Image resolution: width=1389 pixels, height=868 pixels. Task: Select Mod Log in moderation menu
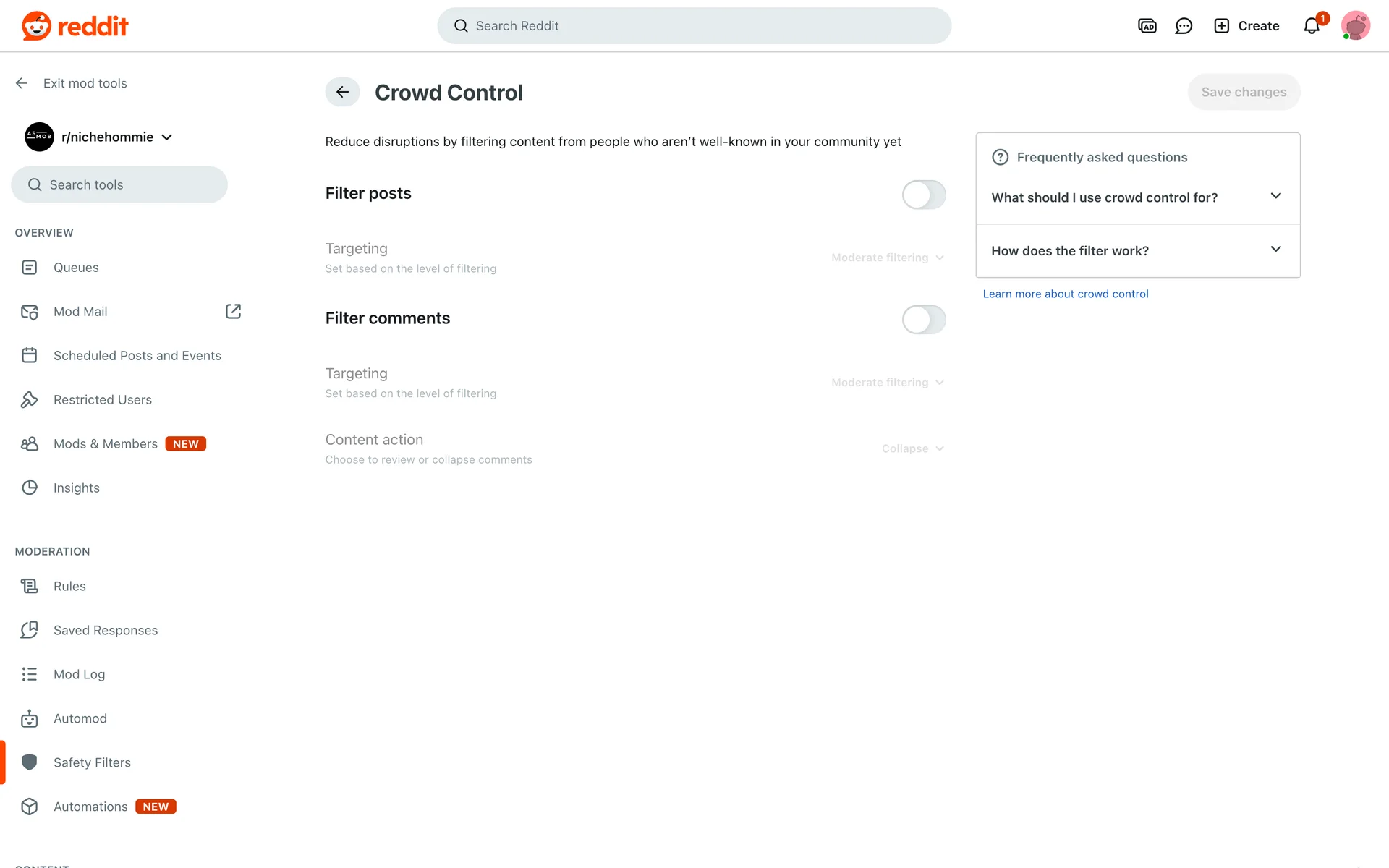79,674
